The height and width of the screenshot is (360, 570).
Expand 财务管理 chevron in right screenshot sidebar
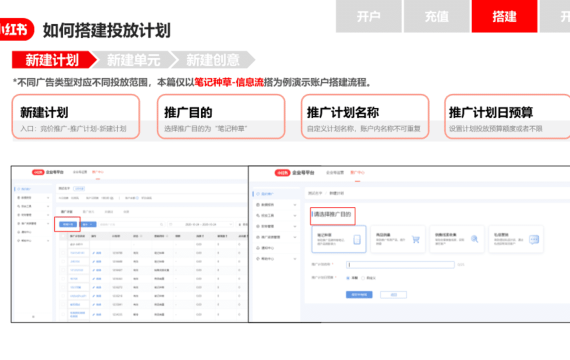point(295,226)
